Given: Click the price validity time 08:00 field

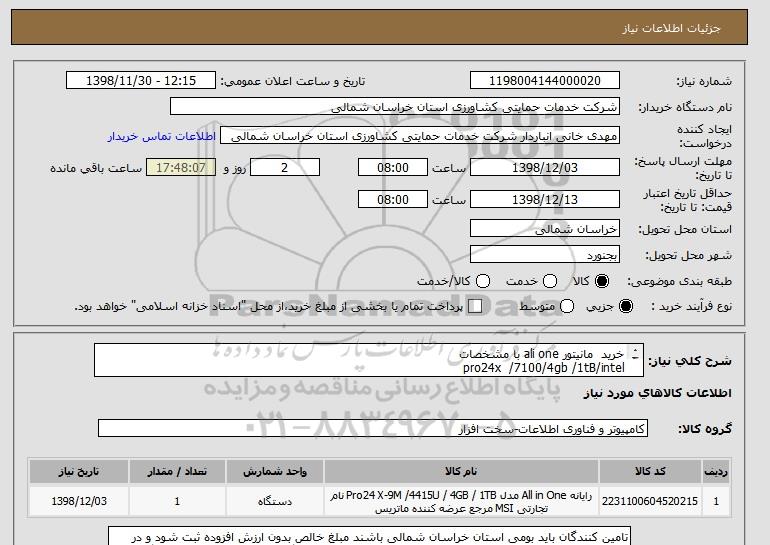Looking at the screenshot, I should (393, 199).
